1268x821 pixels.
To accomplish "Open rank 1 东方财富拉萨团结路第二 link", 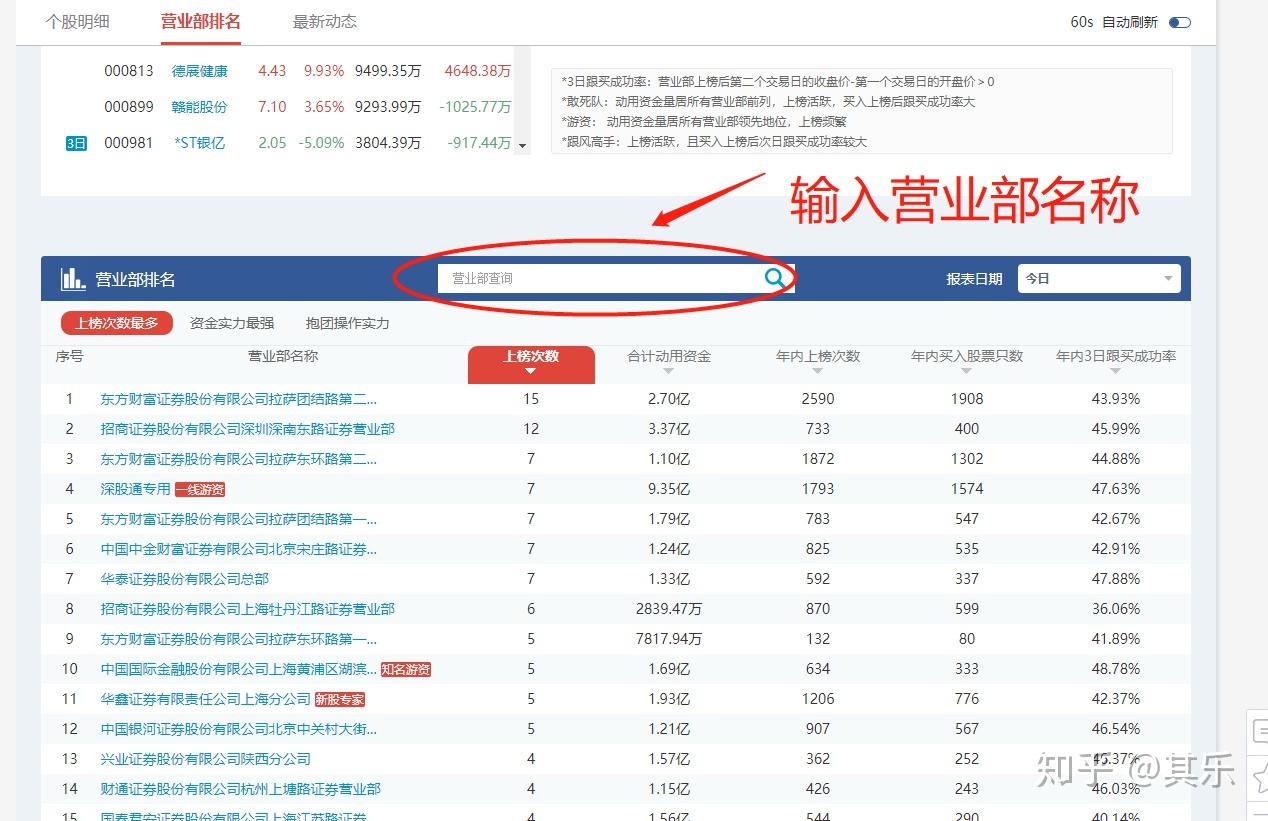I will 239,399.
